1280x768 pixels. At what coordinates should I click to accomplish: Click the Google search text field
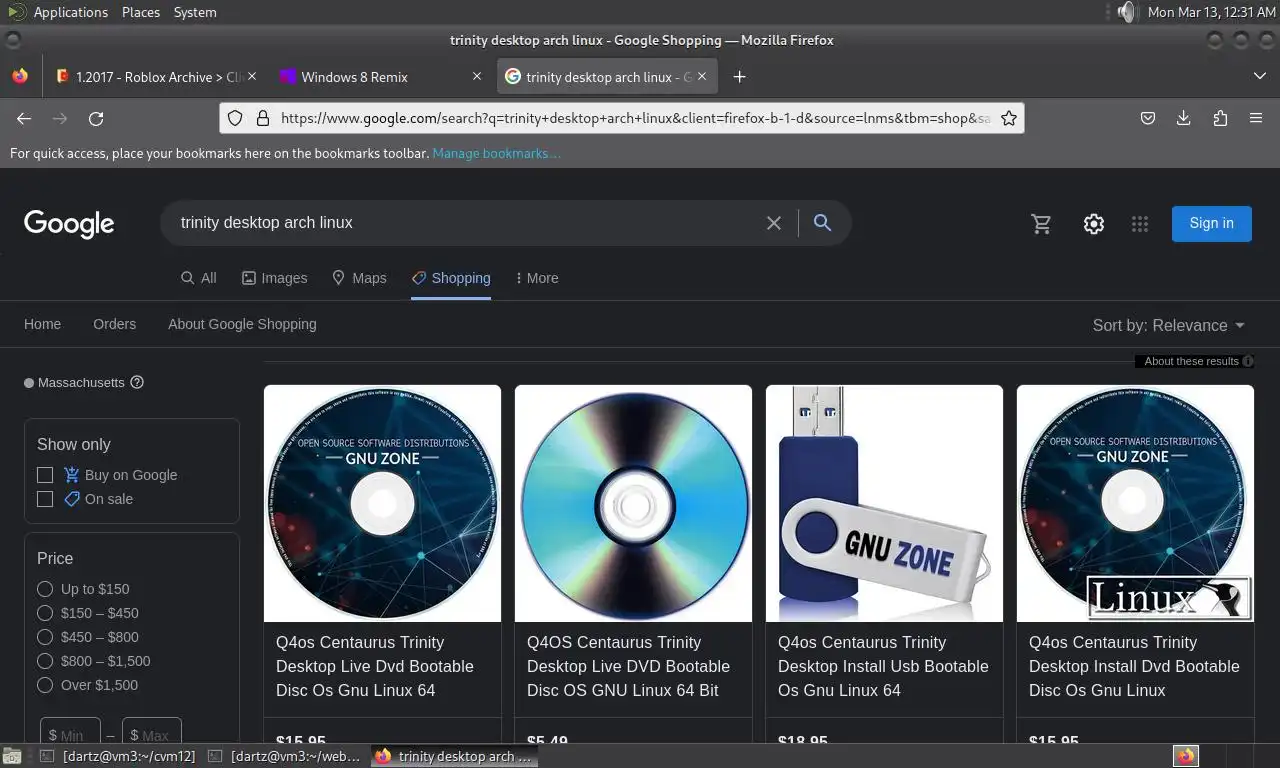[465, 223]
